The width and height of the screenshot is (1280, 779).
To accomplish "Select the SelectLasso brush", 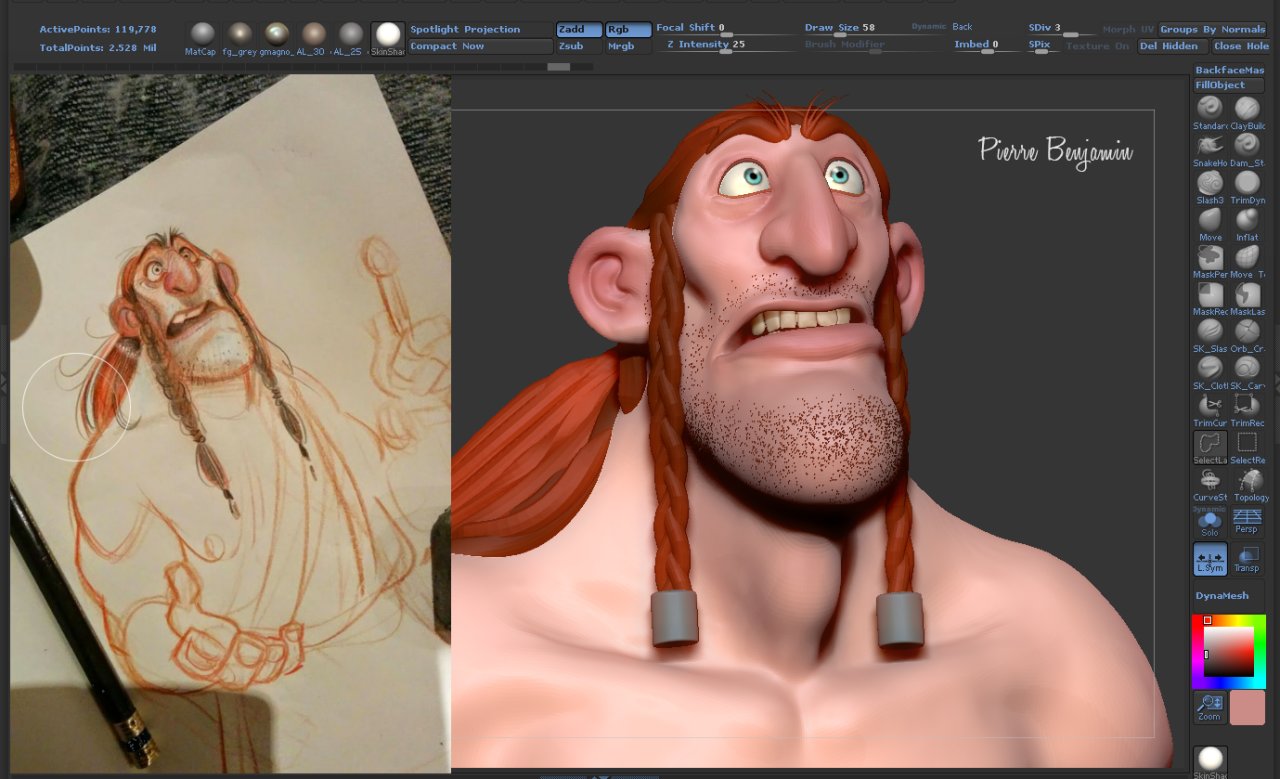I will [1210, 447].
